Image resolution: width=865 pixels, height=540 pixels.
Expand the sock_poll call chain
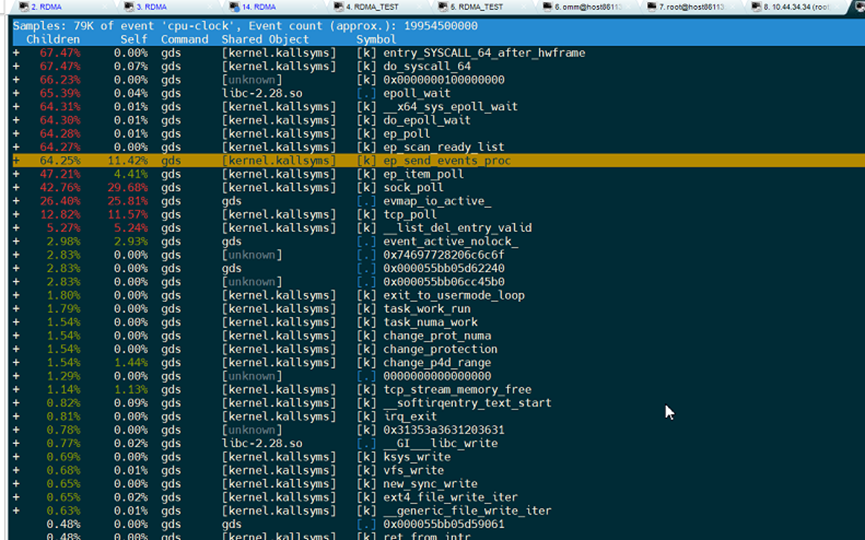(16, 187)
